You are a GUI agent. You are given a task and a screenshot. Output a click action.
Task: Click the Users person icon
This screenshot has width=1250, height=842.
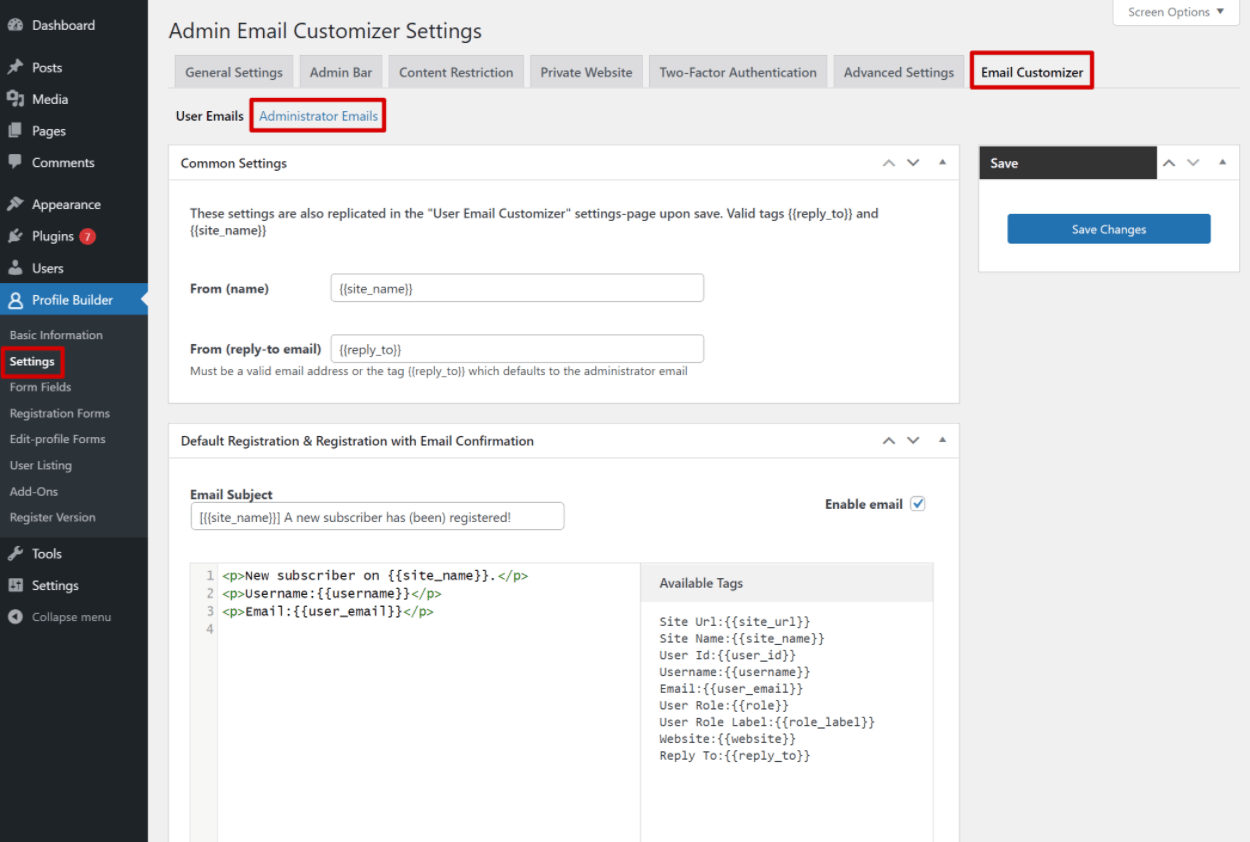(15, 268)
